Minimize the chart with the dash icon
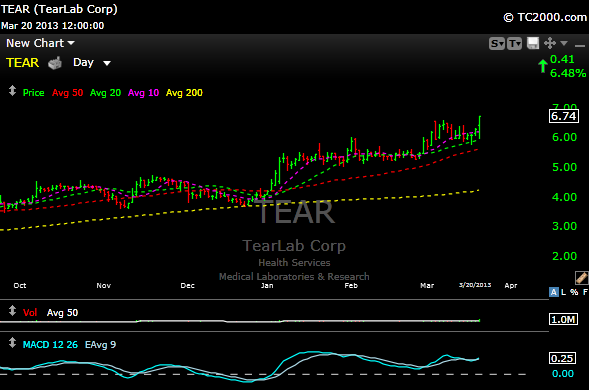 (580, 45)
